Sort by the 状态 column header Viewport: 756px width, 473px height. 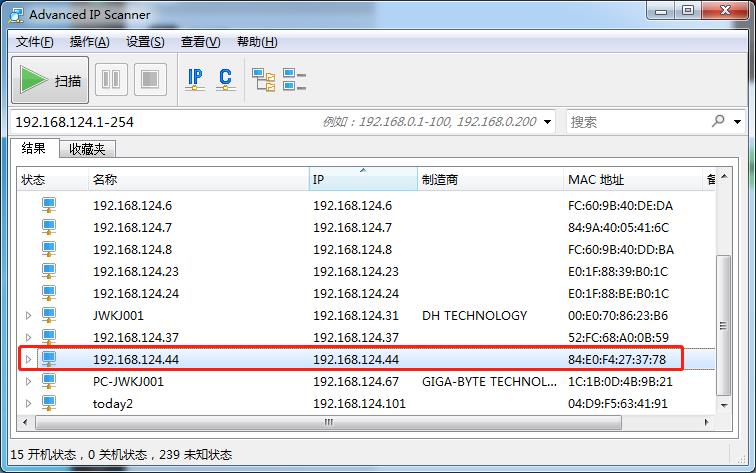coord(53,179)
